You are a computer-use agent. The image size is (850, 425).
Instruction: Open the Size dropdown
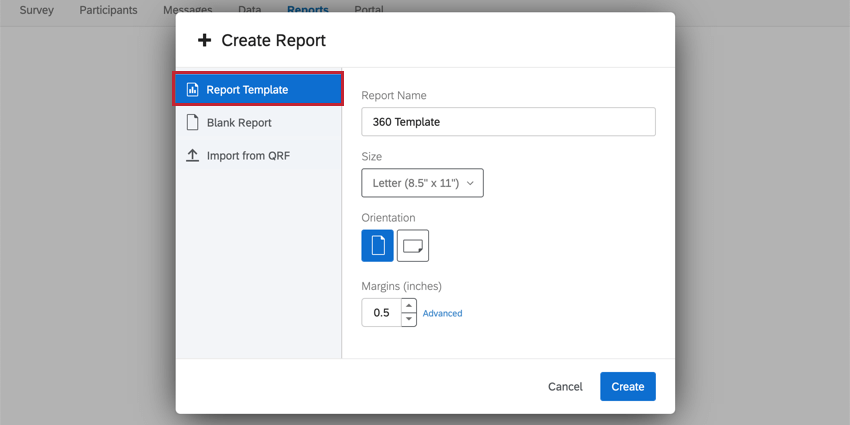(422, 183)
